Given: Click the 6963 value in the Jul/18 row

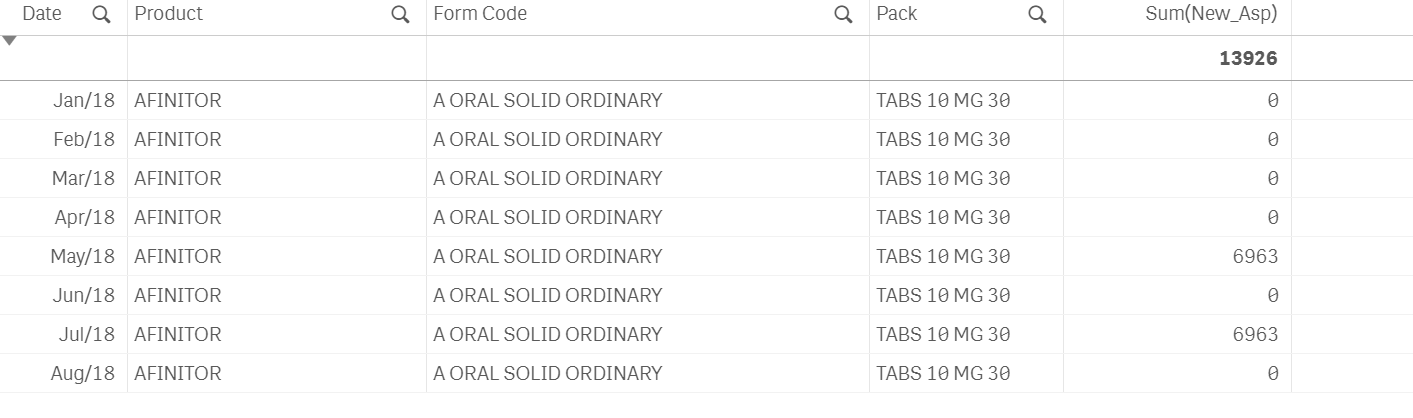Looking at the screenshot, I should click(x=1255, y=334).
